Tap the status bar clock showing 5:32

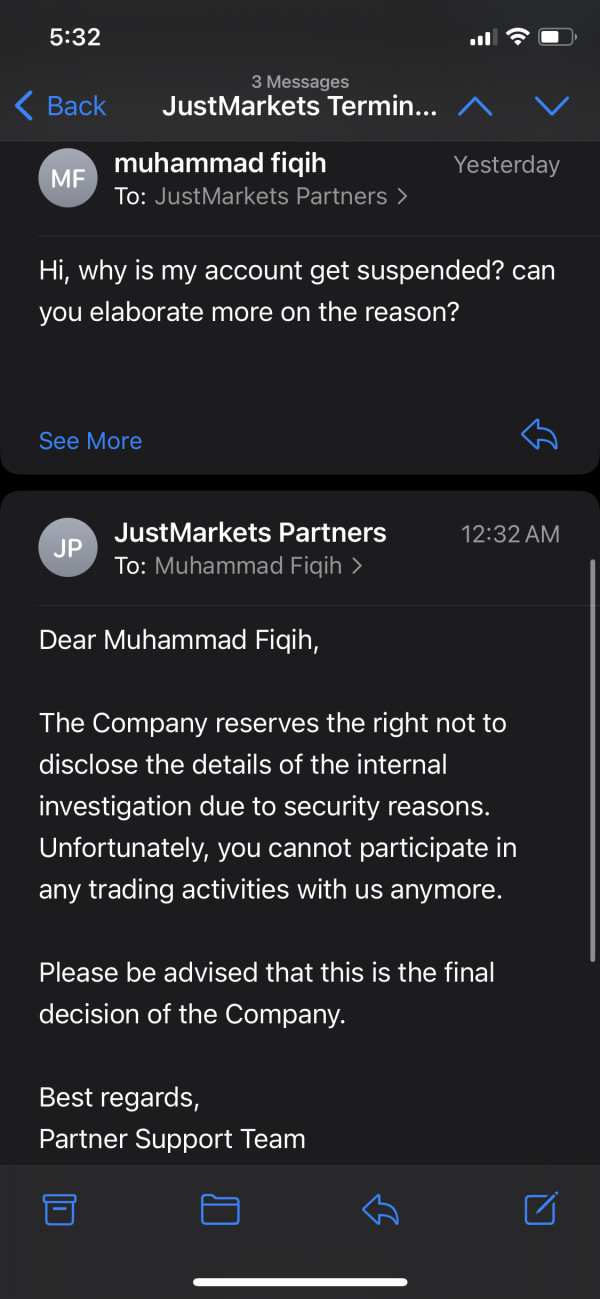(75, 37)
